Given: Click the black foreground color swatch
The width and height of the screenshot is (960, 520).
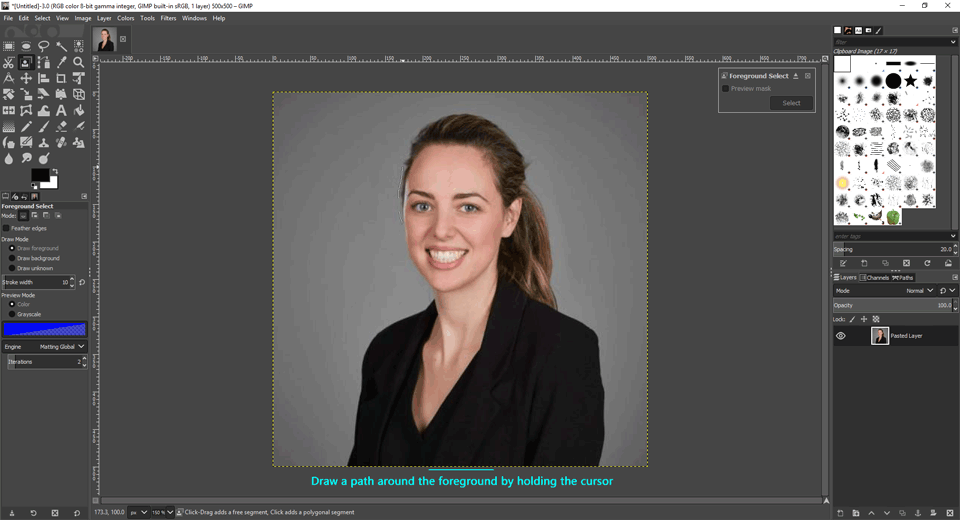Looking at the screenshot, I should [x=40, y=175].
